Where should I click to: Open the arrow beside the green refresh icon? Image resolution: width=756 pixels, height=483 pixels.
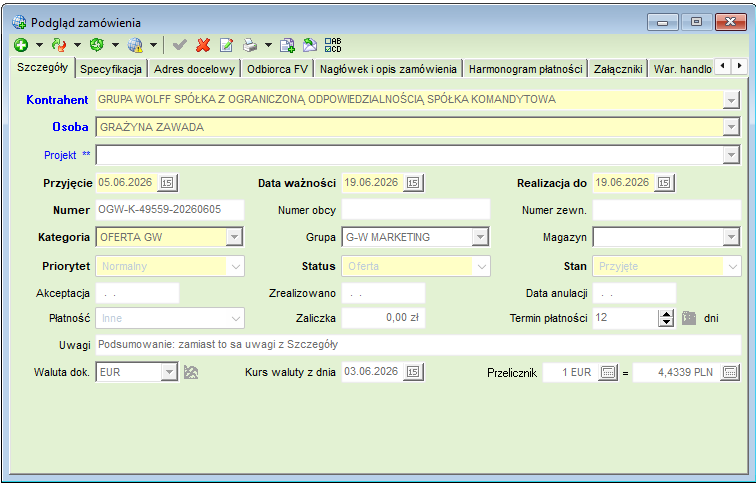115,45
